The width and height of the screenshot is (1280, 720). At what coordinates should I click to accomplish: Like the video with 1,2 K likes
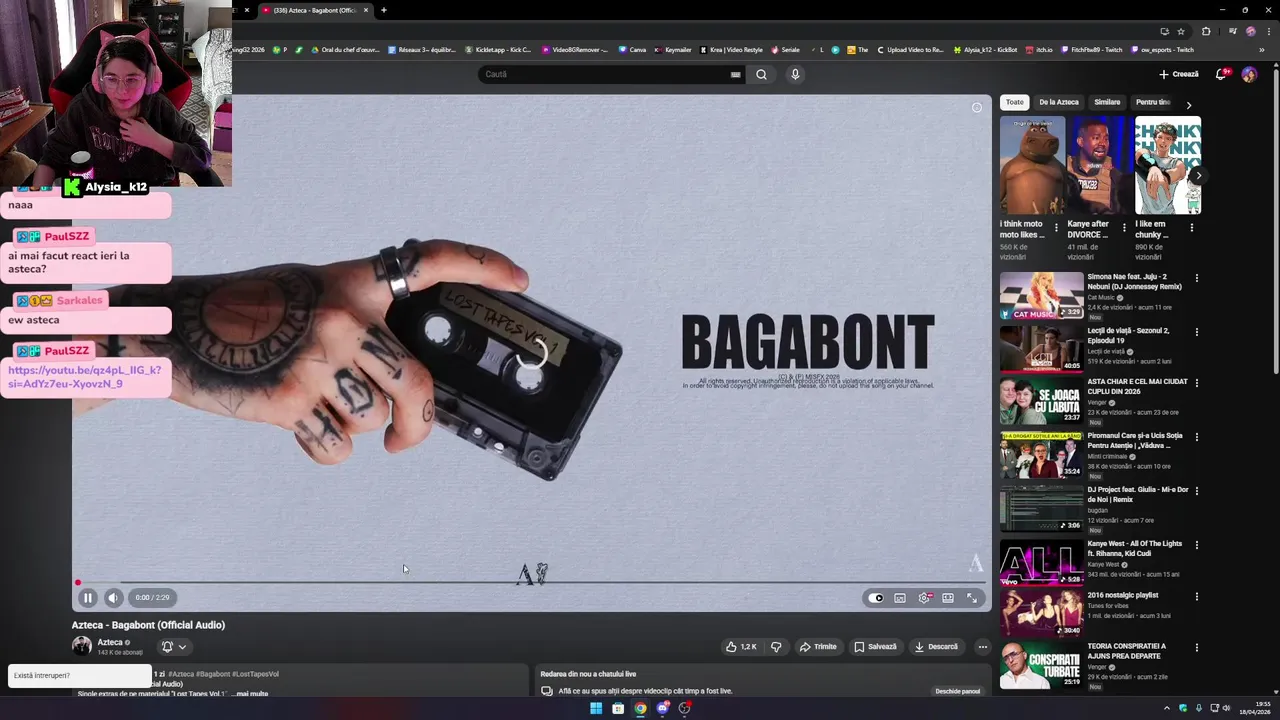(x=741, y=647)
